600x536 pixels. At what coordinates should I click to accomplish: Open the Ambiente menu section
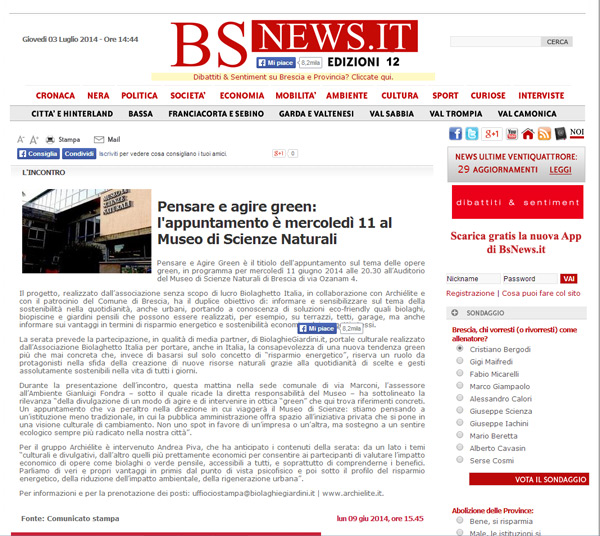coord(347,96)
